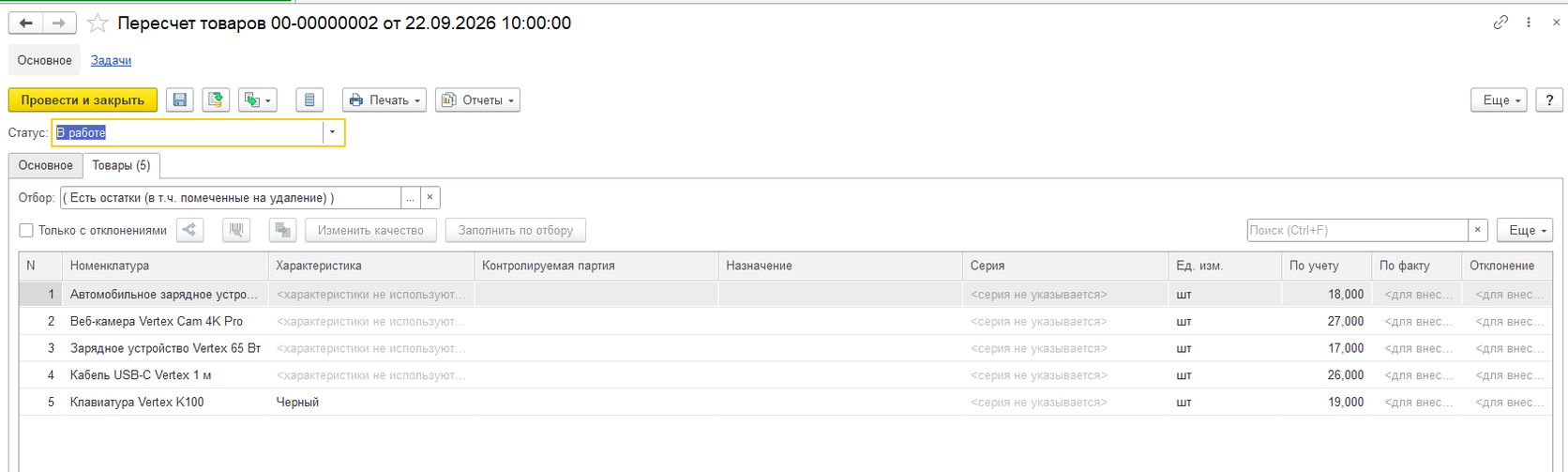Select row Зарядное устройство Vertex 65 Вт

click(788, 348)
